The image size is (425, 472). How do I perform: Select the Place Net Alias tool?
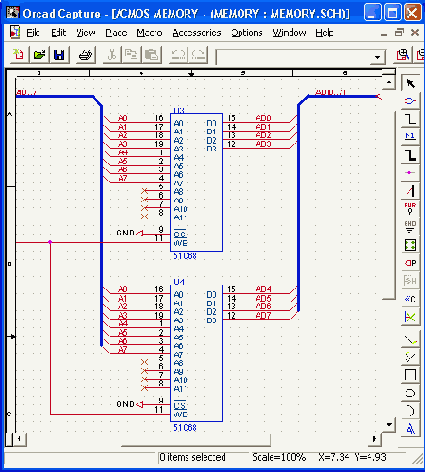pos(410,136)
